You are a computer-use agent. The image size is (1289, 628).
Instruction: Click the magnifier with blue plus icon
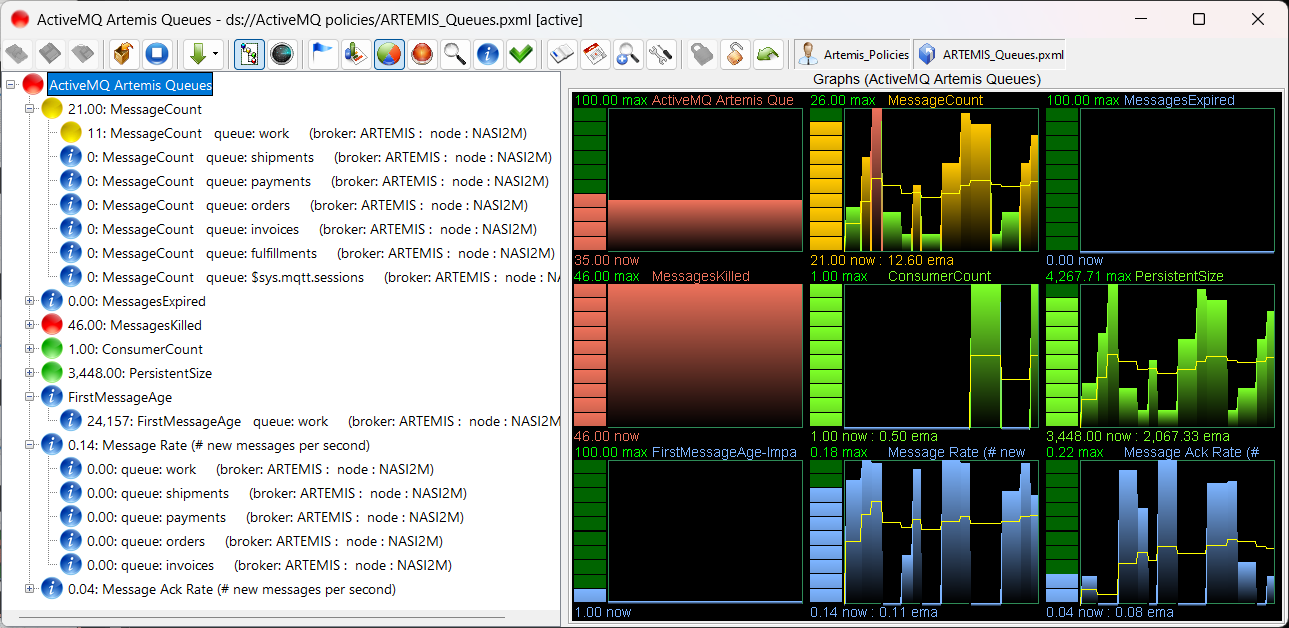[627, 54]
